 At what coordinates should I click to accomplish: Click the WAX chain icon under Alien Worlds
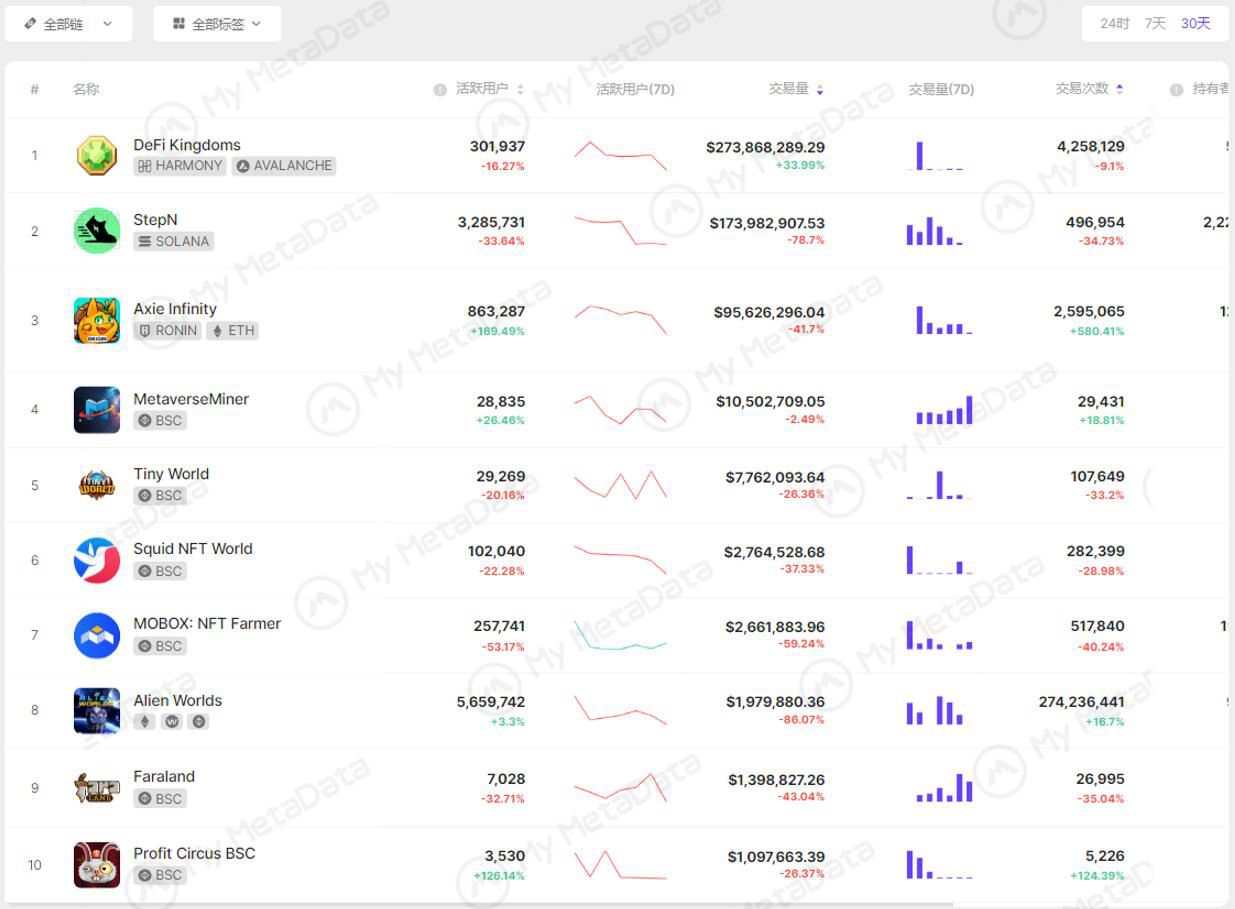point(171,721)
